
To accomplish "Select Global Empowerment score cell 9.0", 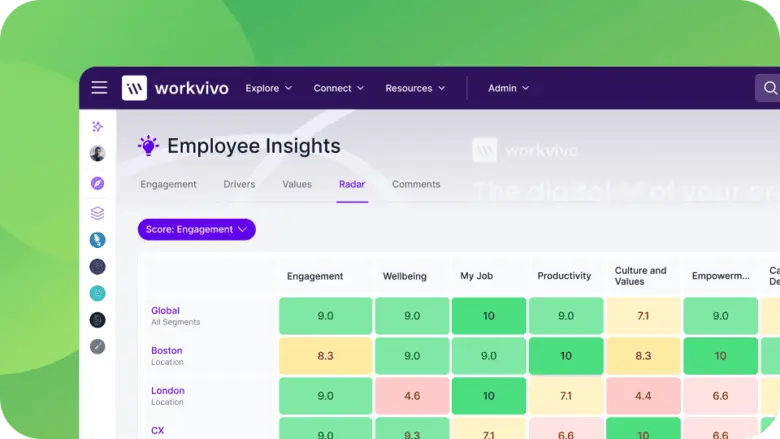I will [720, 316].
